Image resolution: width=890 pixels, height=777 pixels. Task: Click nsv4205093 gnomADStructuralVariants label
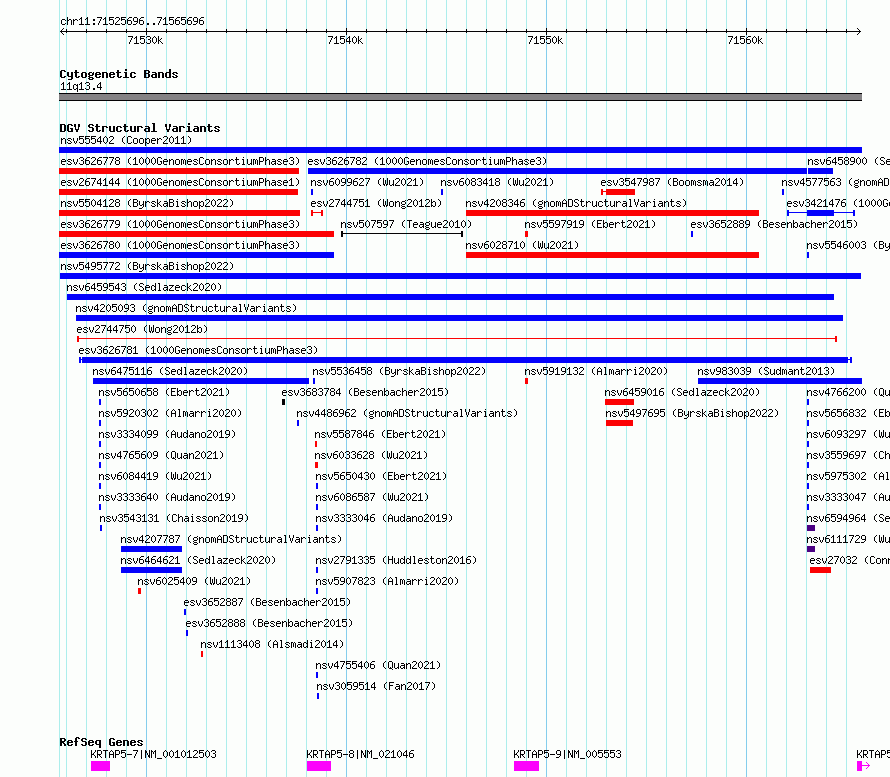click(186, 308)
